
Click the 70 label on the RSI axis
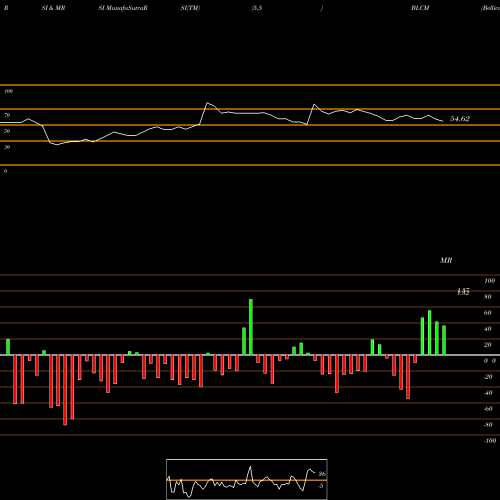pyautogui.click(x=7, y=115)
